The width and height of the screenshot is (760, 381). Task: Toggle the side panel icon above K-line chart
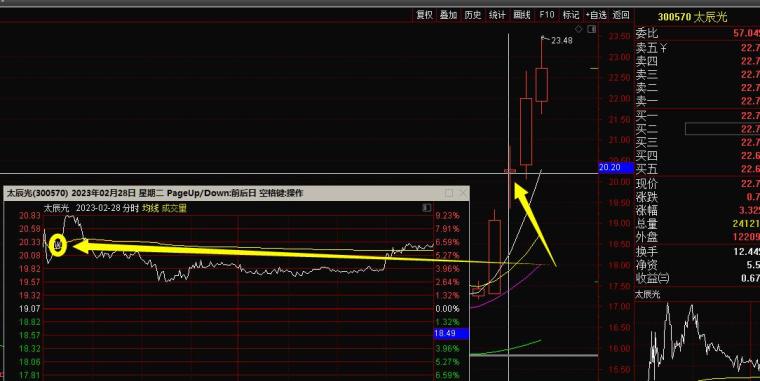tap(591, 29)
